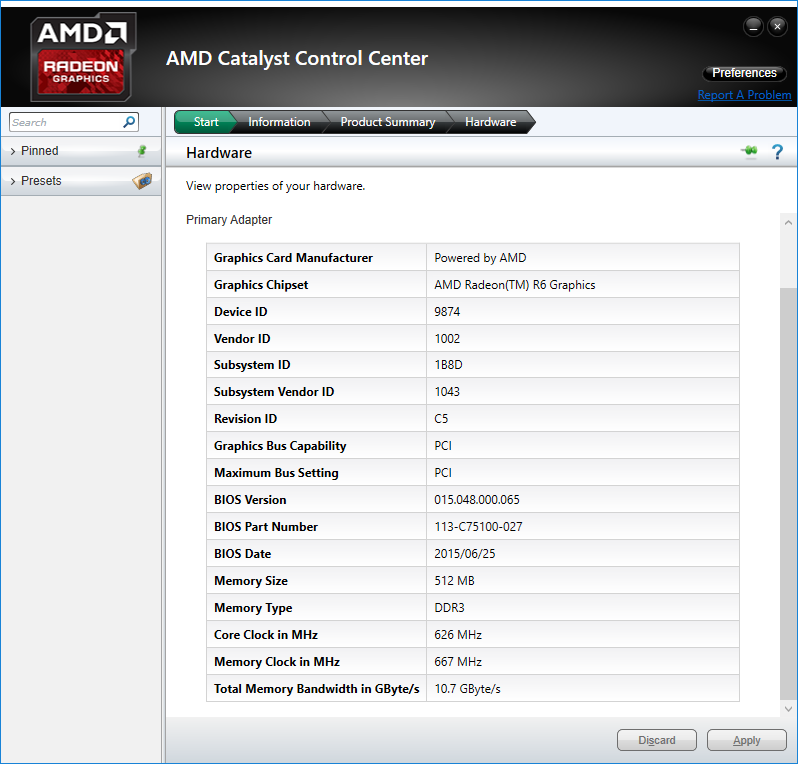Open help with the question mark icon

click(x=777, y=152)
